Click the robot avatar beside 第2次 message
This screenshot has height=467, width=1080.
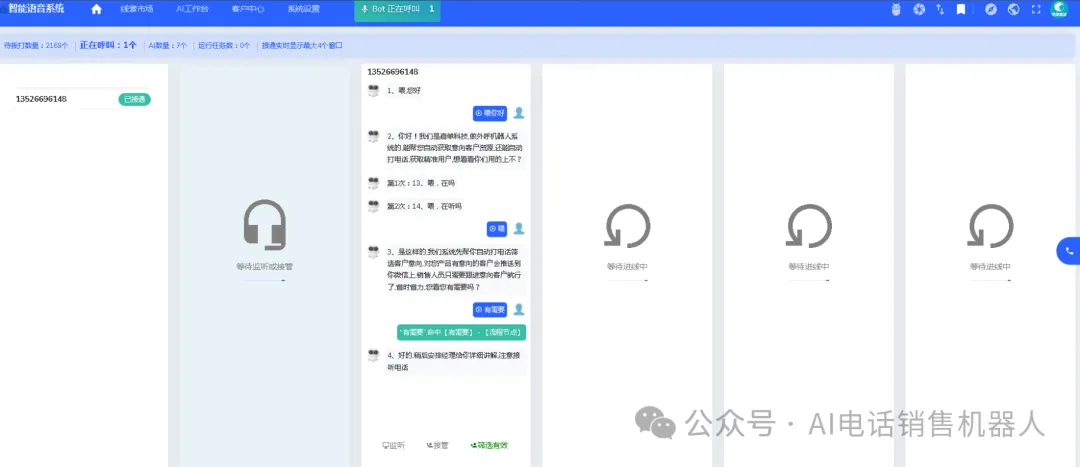373,206
